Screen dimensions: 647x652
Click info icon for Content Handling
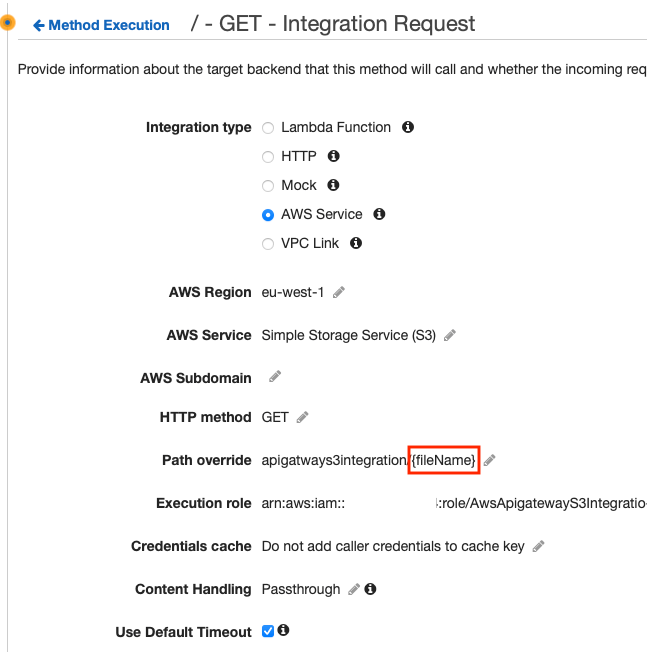click(x=370, y=590)
